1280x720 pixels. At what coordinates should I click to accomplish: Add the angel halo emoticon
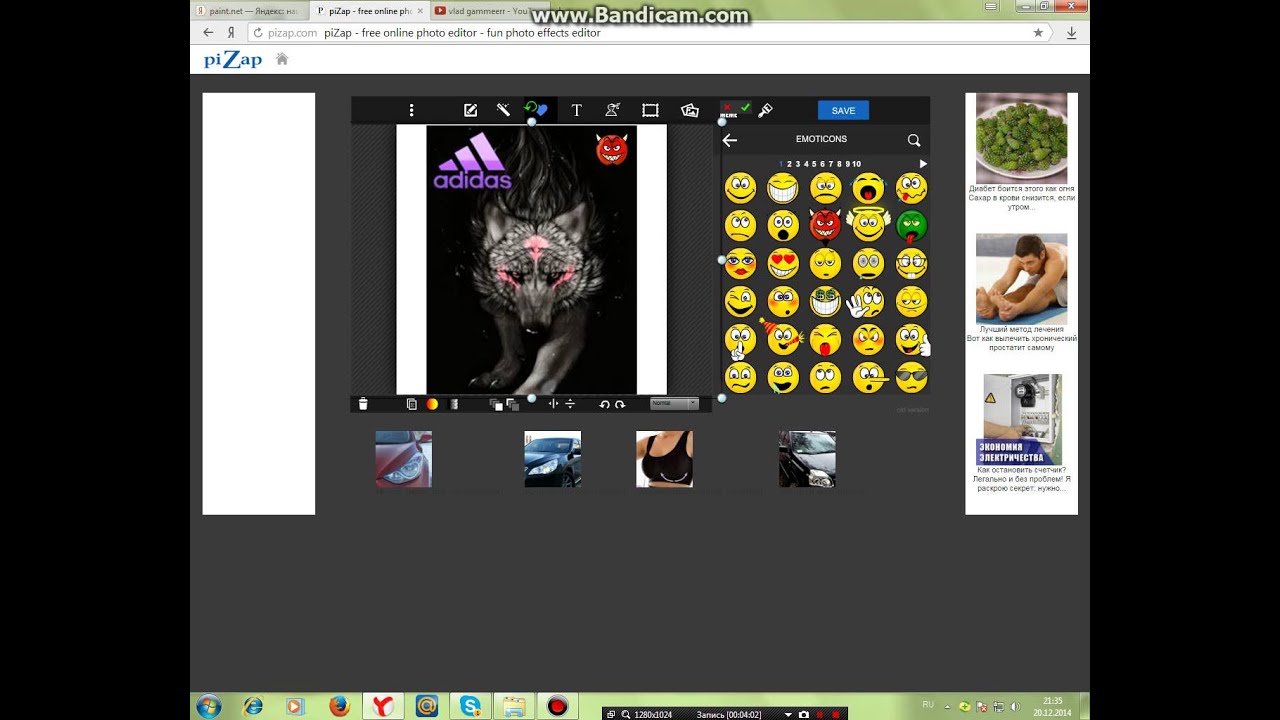(x=868, y=224)
